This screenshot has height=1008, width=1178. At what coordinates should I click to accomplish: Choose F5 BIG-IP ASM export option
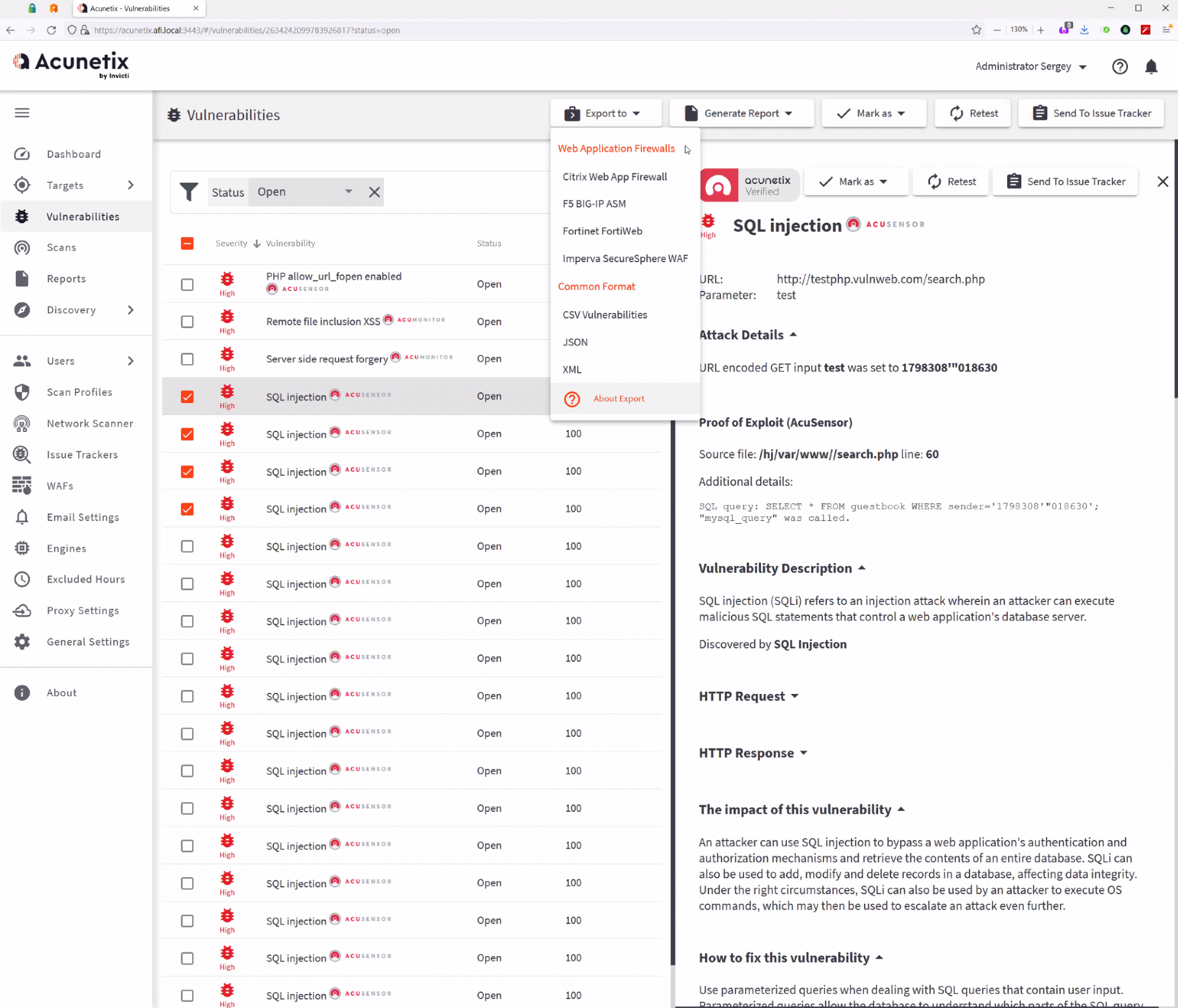pos(594,203)
